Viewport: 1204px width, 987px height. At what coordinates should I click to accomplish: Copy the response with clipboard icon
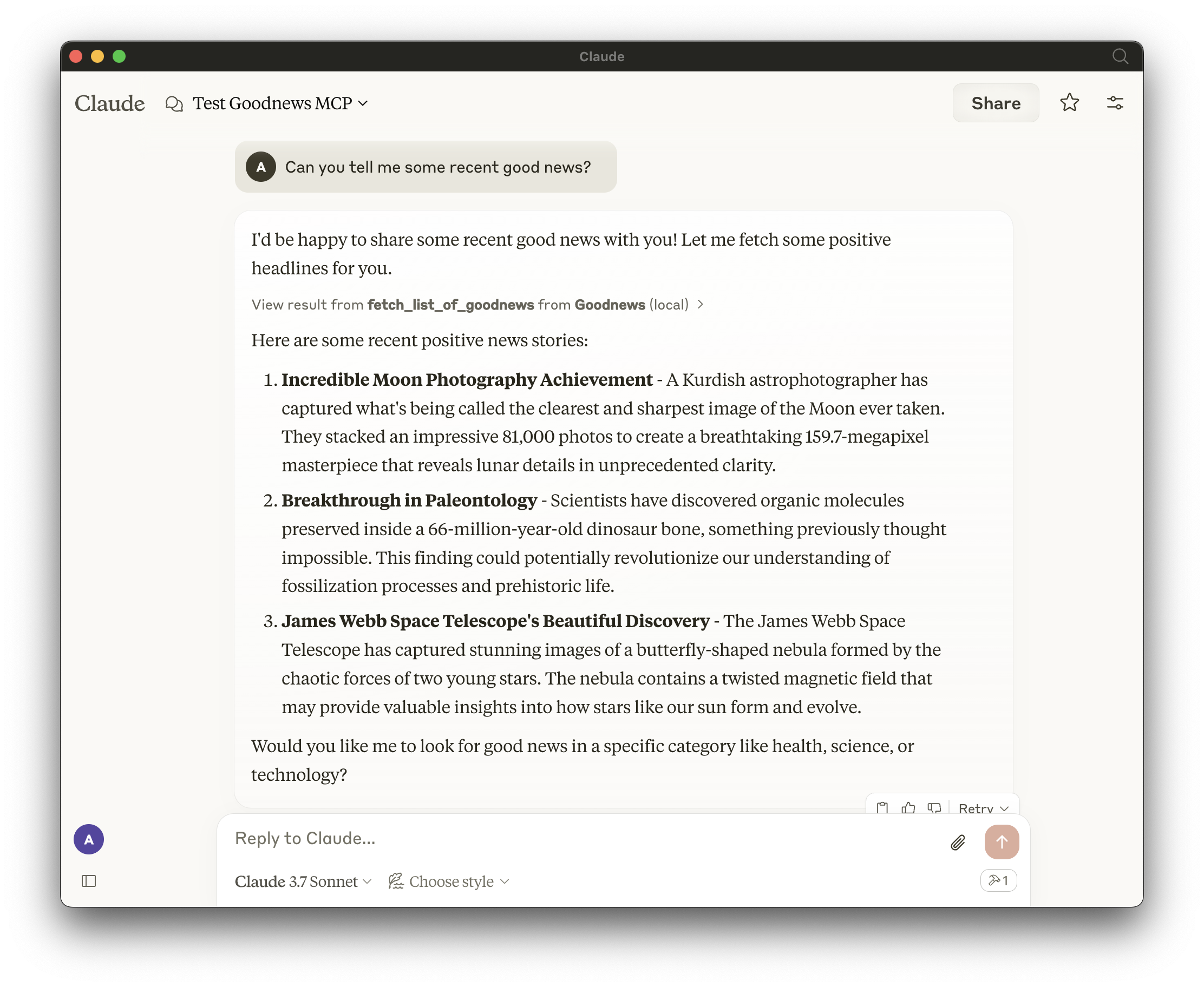tap(882, 808)
